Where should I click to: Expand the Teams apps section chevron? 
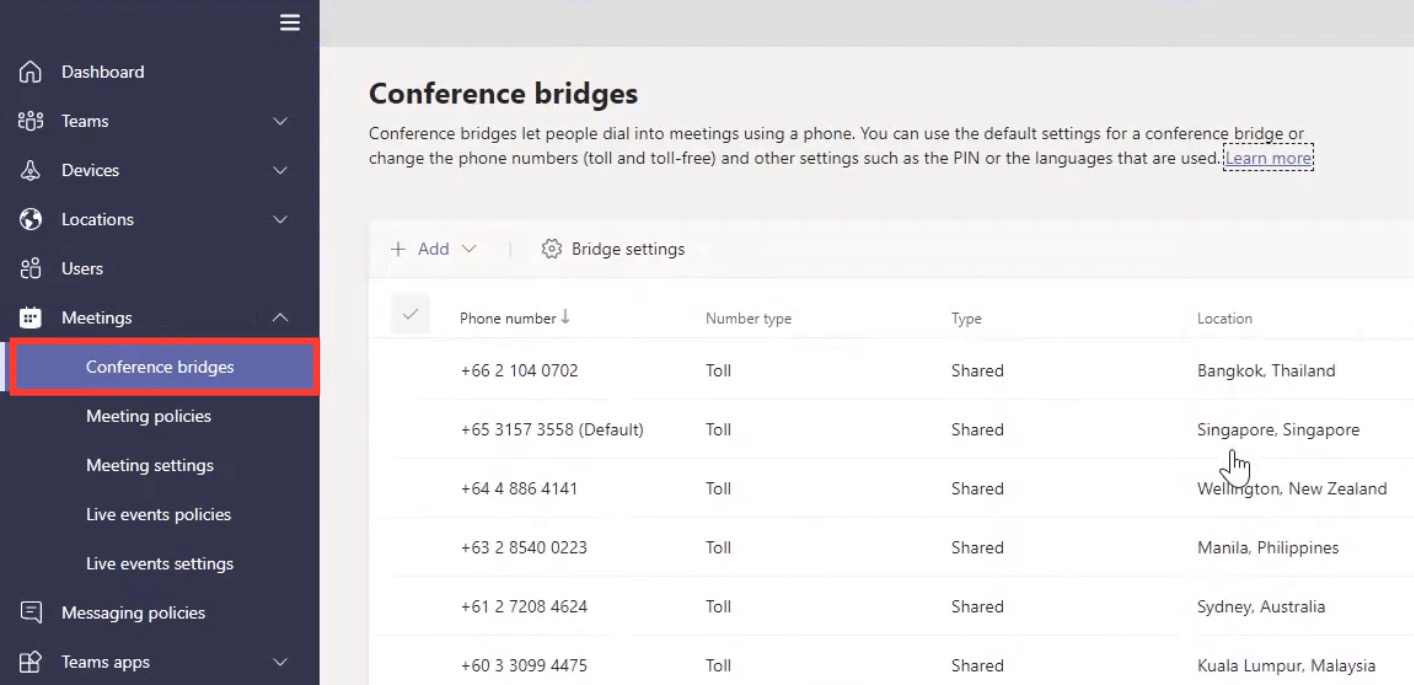pos(280,661)
